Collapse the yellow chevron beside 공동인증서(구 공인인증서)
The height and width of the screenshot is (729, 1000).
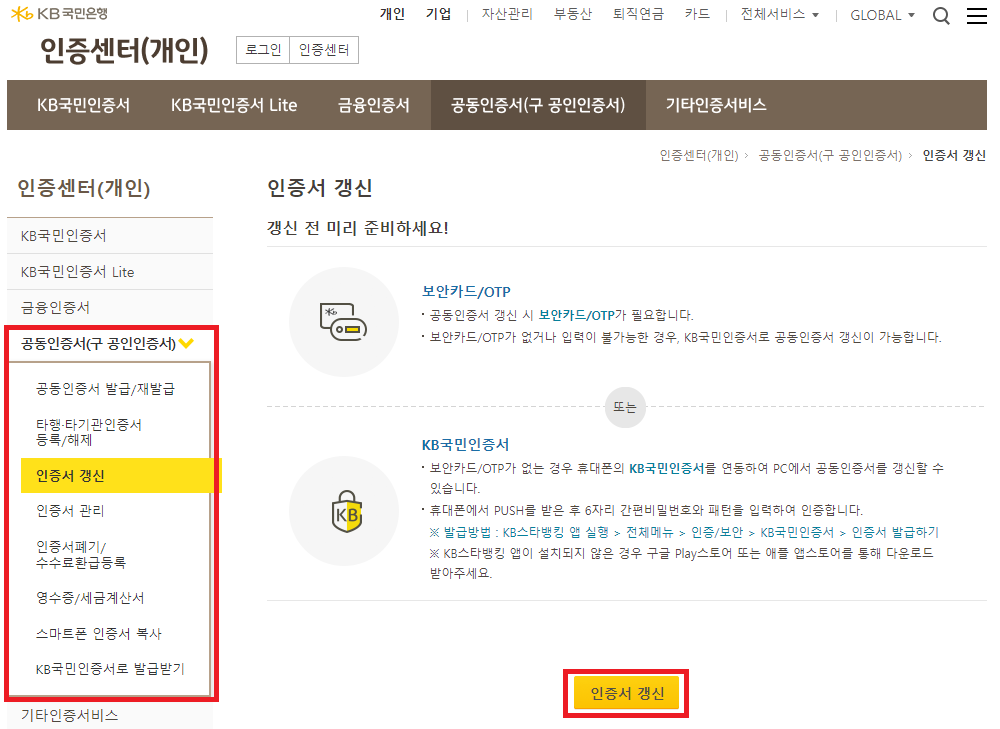(x=186, y=344)
